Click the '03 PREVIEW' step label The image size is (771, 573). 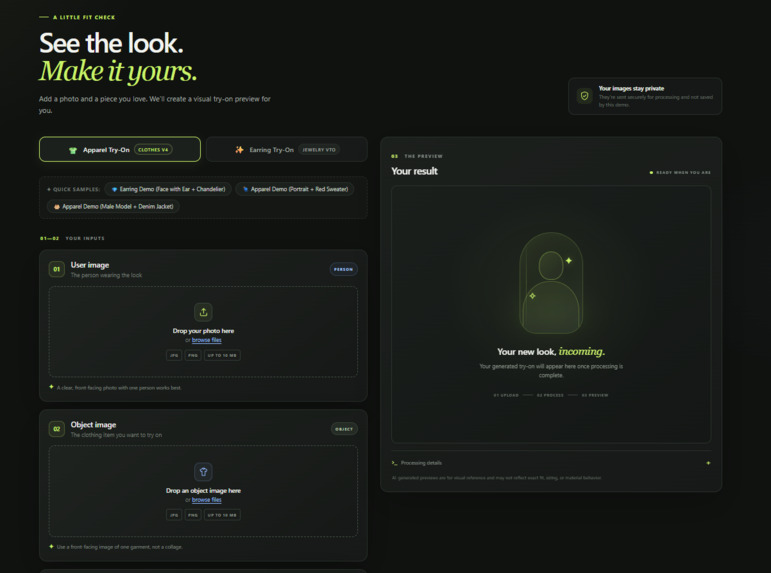pyautogui.click(x=594, y=395)
